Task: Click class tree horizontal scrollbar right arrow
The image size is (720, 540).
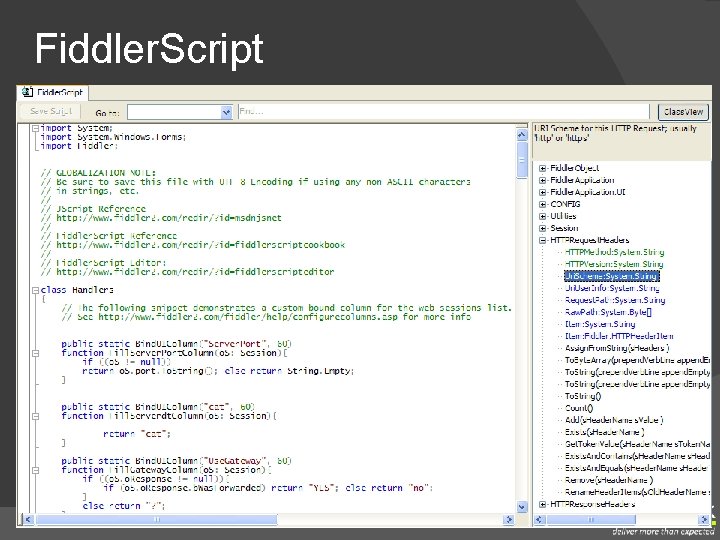Action: pos(705,519)
